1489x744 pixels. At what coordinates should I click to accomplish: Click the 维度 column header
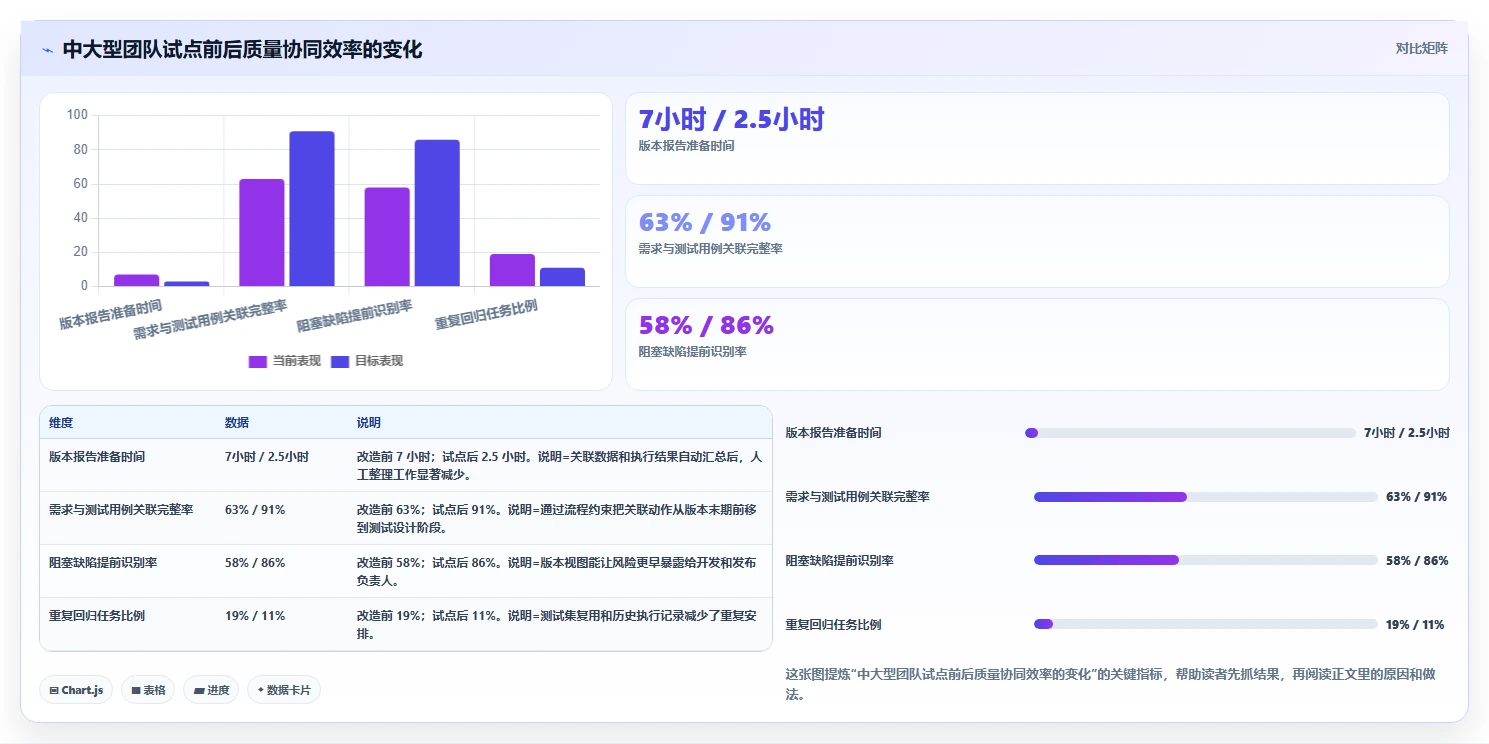pos(61,423)
